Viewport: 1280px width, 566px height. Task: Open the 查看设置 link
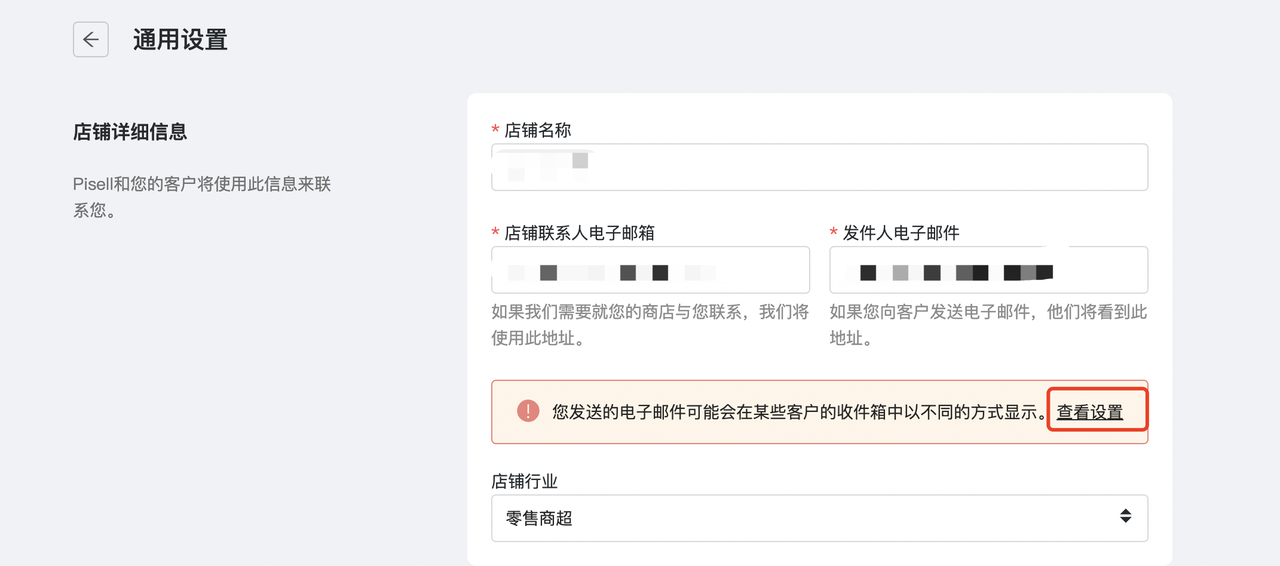pyautogui.click(x=1090, y=412)
